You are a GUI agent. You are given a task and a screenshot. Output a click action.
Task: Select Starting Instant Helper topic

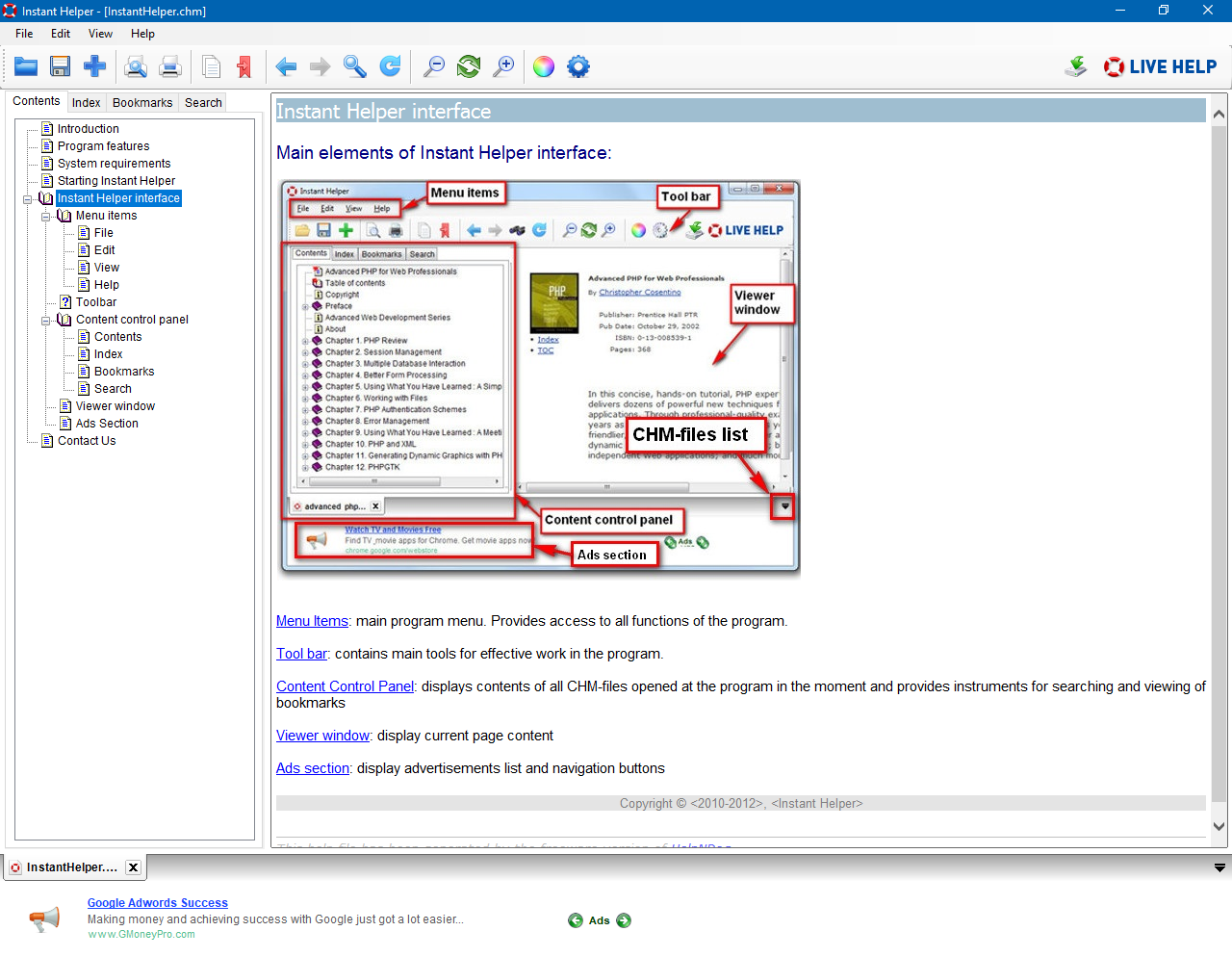116,181
